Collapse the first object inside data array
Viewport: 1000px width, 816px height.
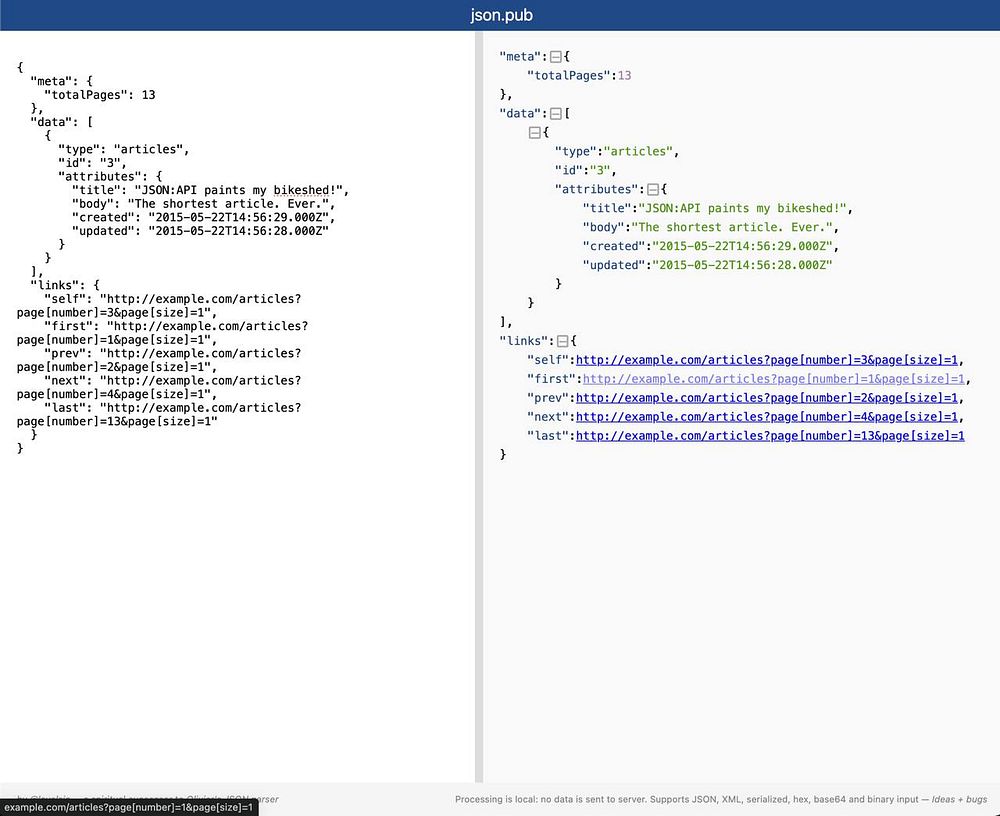click(x=534, y=133)
